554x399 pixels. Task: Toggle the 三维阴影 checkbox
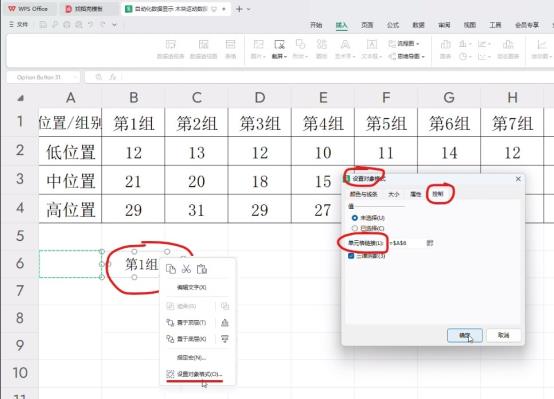[x=351, y=256]
